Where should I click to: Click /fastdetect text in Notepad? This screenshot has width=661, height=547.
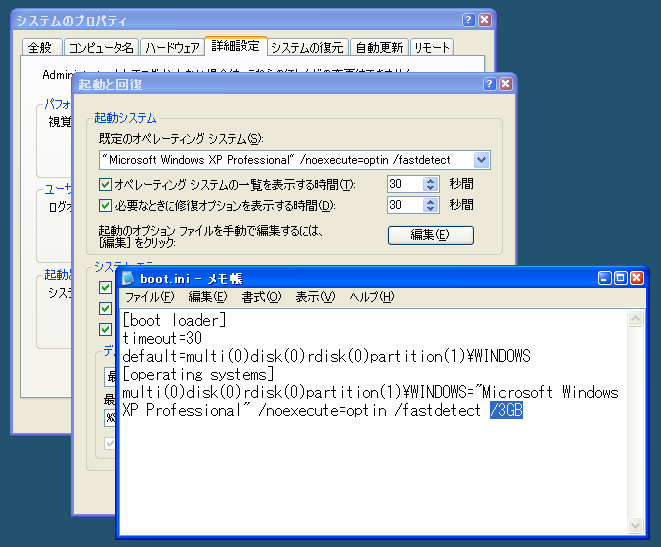point(438,410)
